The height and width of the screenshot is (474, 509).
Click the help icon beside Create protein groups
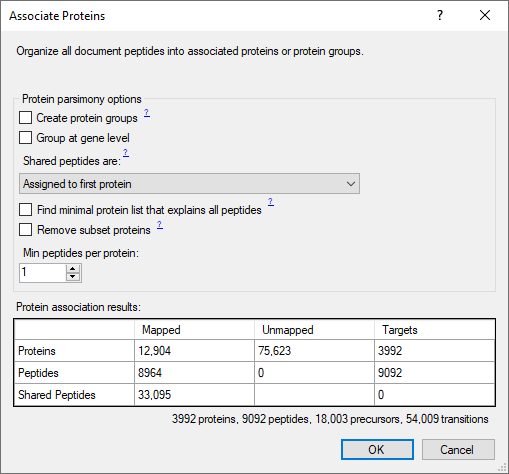tap(147, 113)
